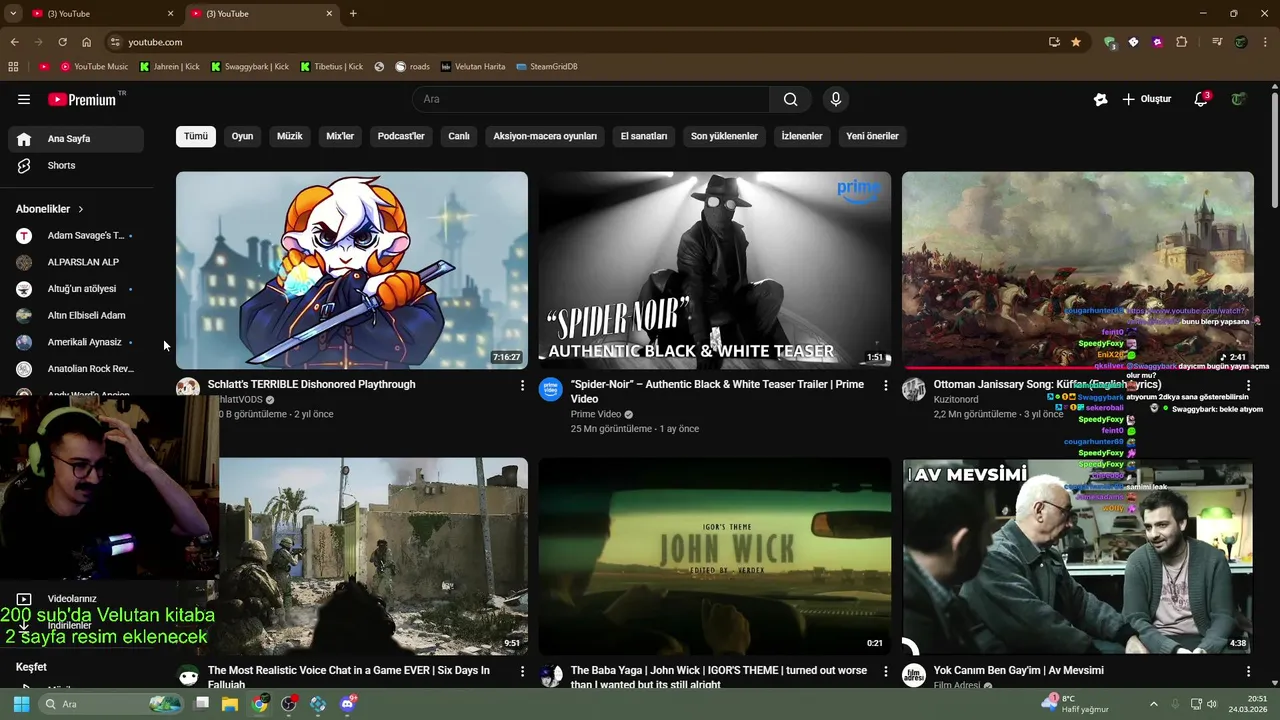1280x720 pixels.
Task: Open the Kuzitonord channel avatar
Action: pos(914,389)
